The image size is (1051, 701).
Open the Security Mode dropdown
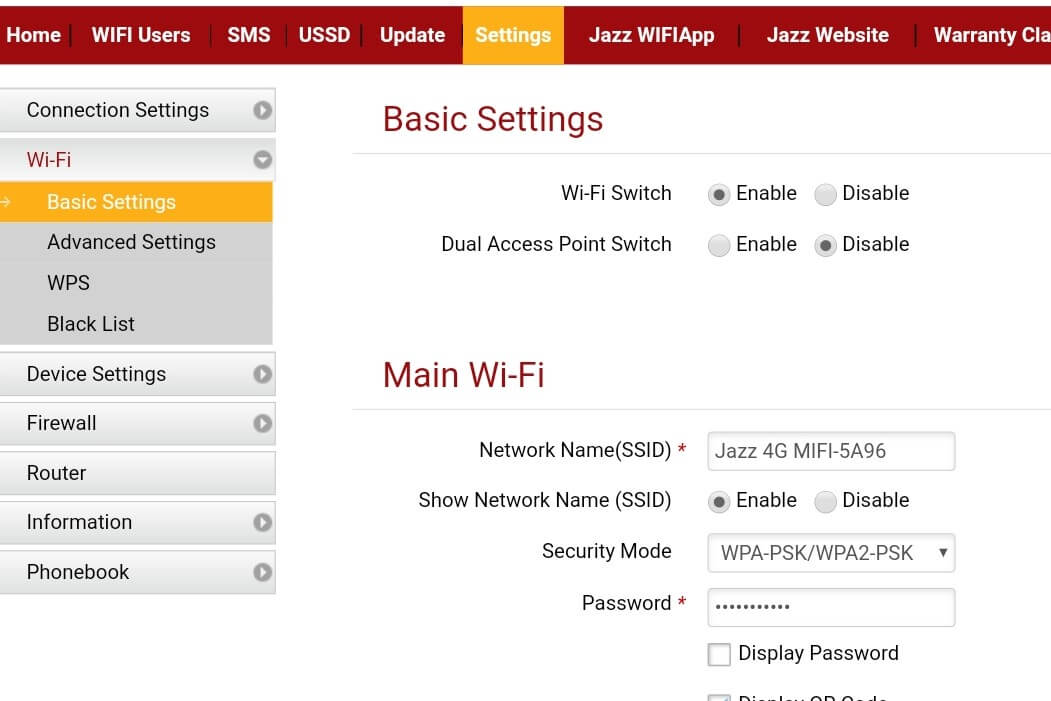click(x=830, y=553)
